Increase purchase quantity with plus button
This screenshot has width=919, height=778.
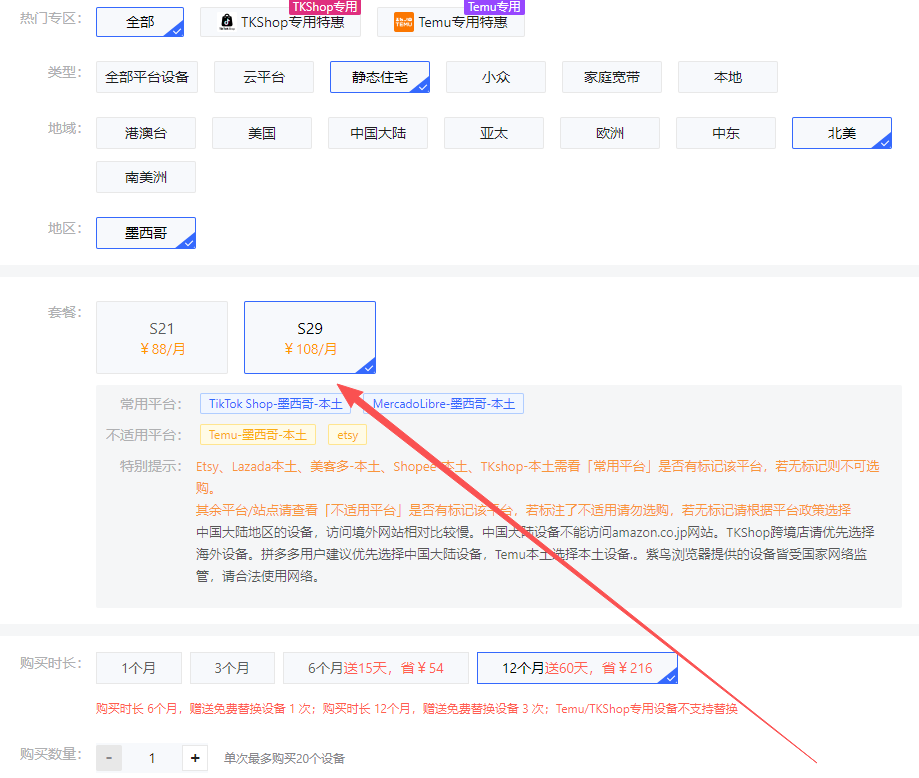coord(195,758)
